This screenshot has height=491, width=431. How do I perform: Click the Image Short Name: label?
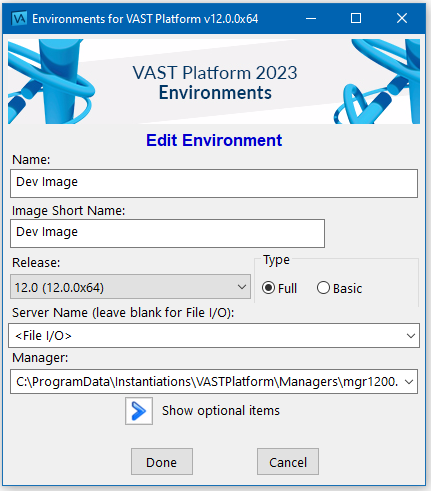[69, 211]
